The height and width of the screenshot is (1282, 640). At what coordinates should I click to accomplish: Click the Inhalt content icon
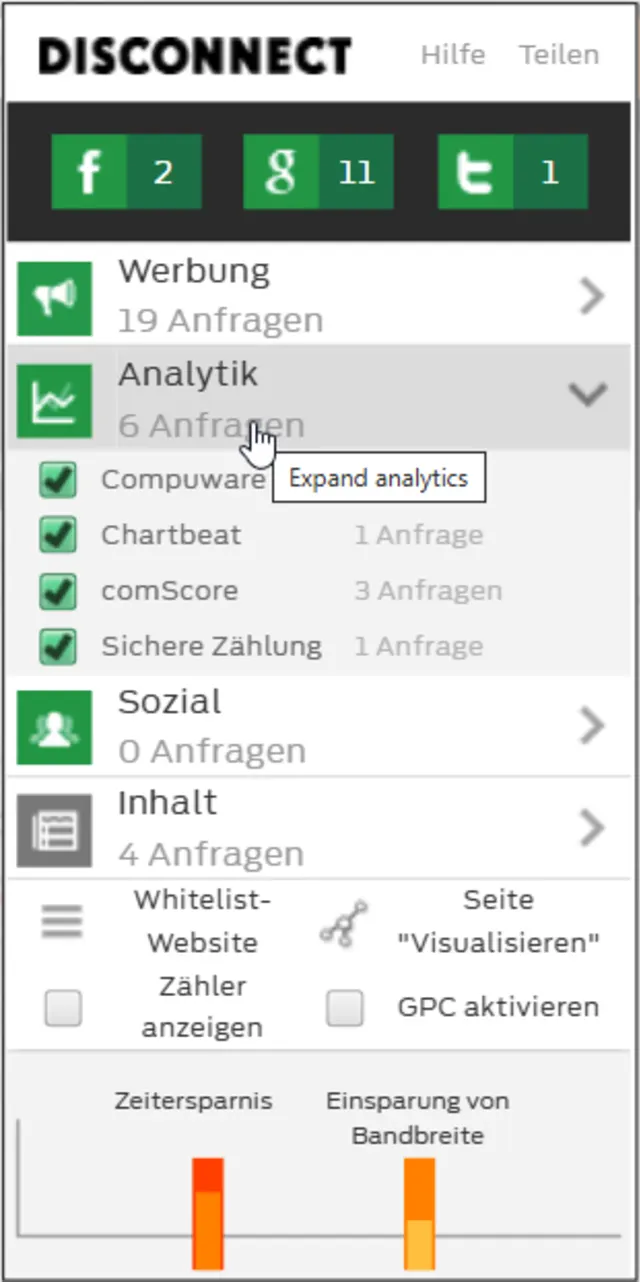[55, 830]
